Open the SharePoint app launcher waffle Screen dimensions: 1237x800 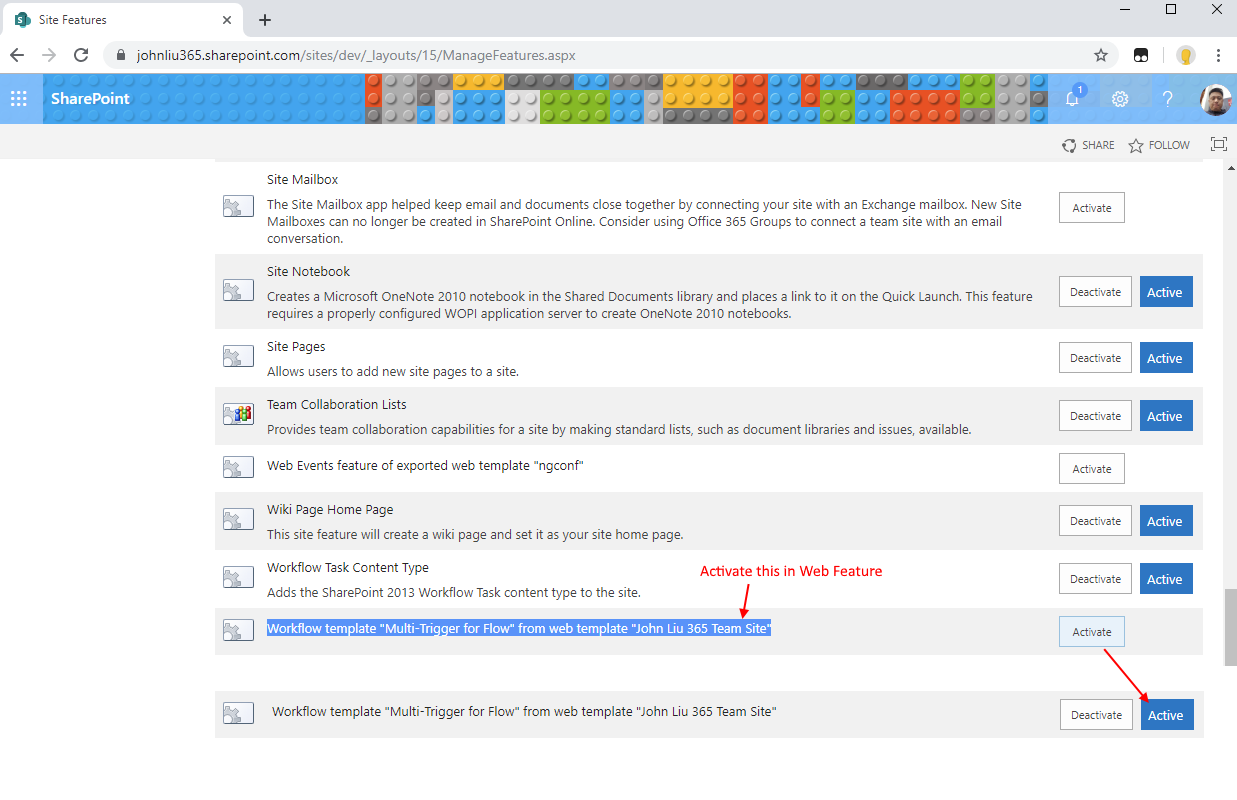[x=19, y=98]
